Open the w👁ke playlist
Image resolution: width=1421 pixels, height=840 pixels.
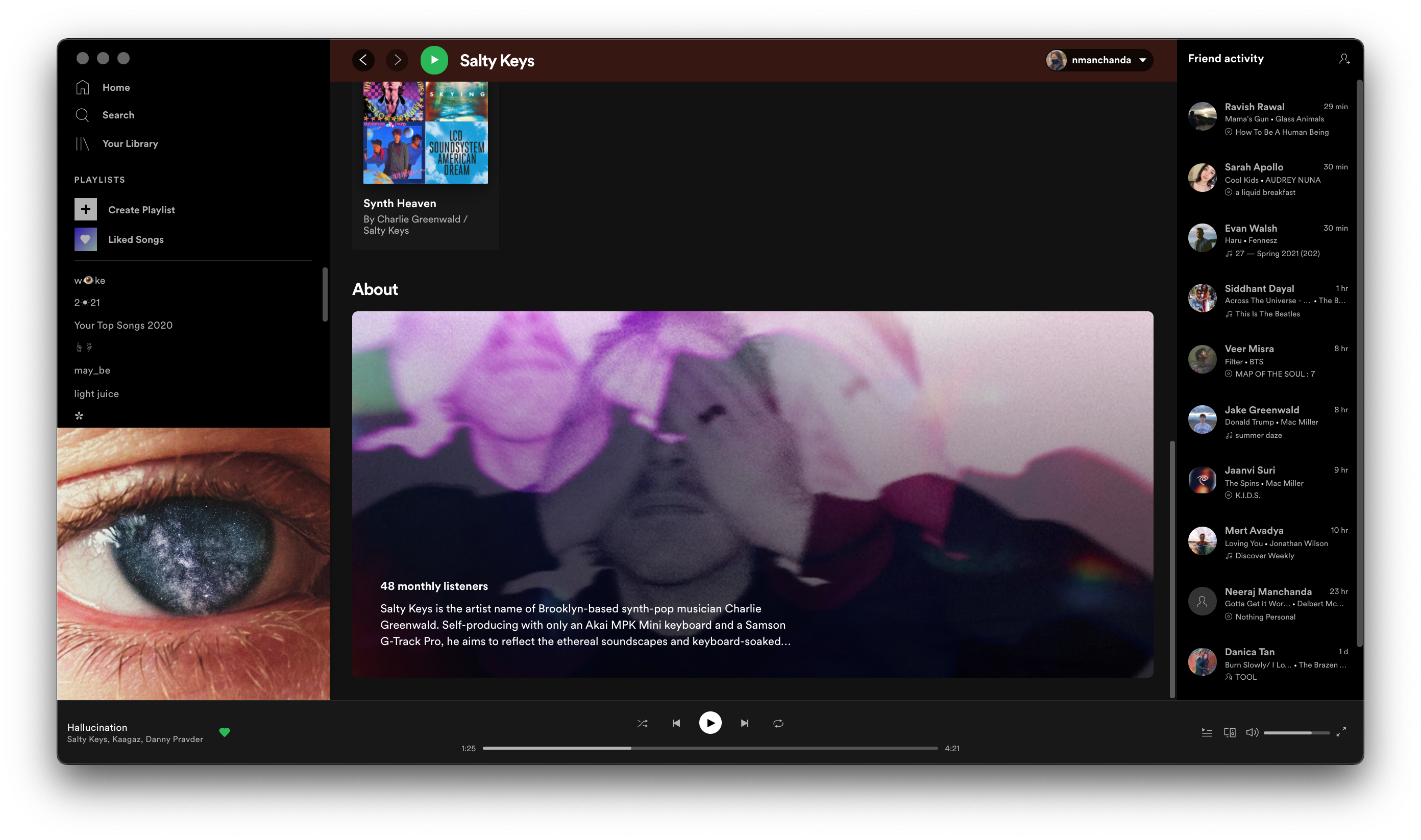[89, 280]
